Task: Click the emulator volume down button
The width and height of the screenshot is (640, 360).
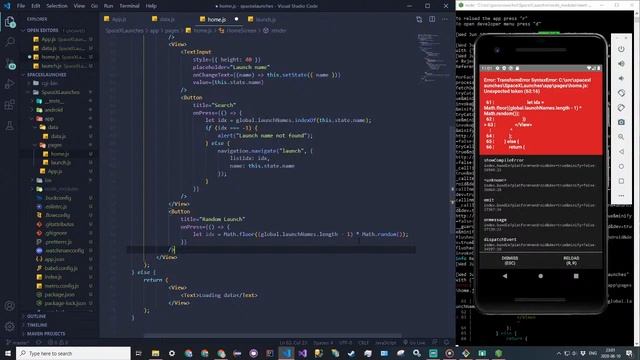Action: point(621,78)
